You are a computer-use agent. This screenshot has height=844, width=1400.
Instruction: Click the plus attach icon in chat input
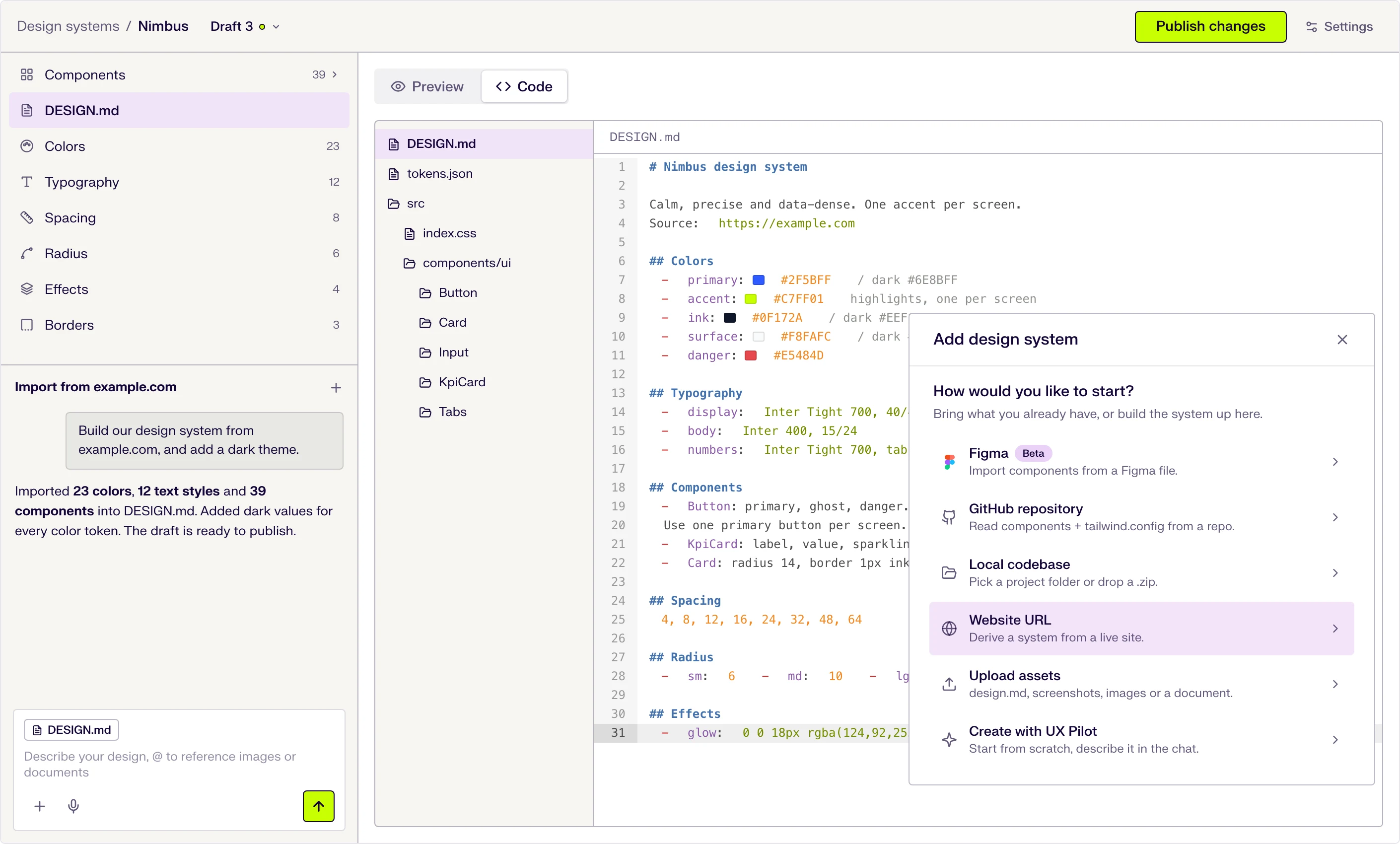pyautogui.click(x=40, y=806)
